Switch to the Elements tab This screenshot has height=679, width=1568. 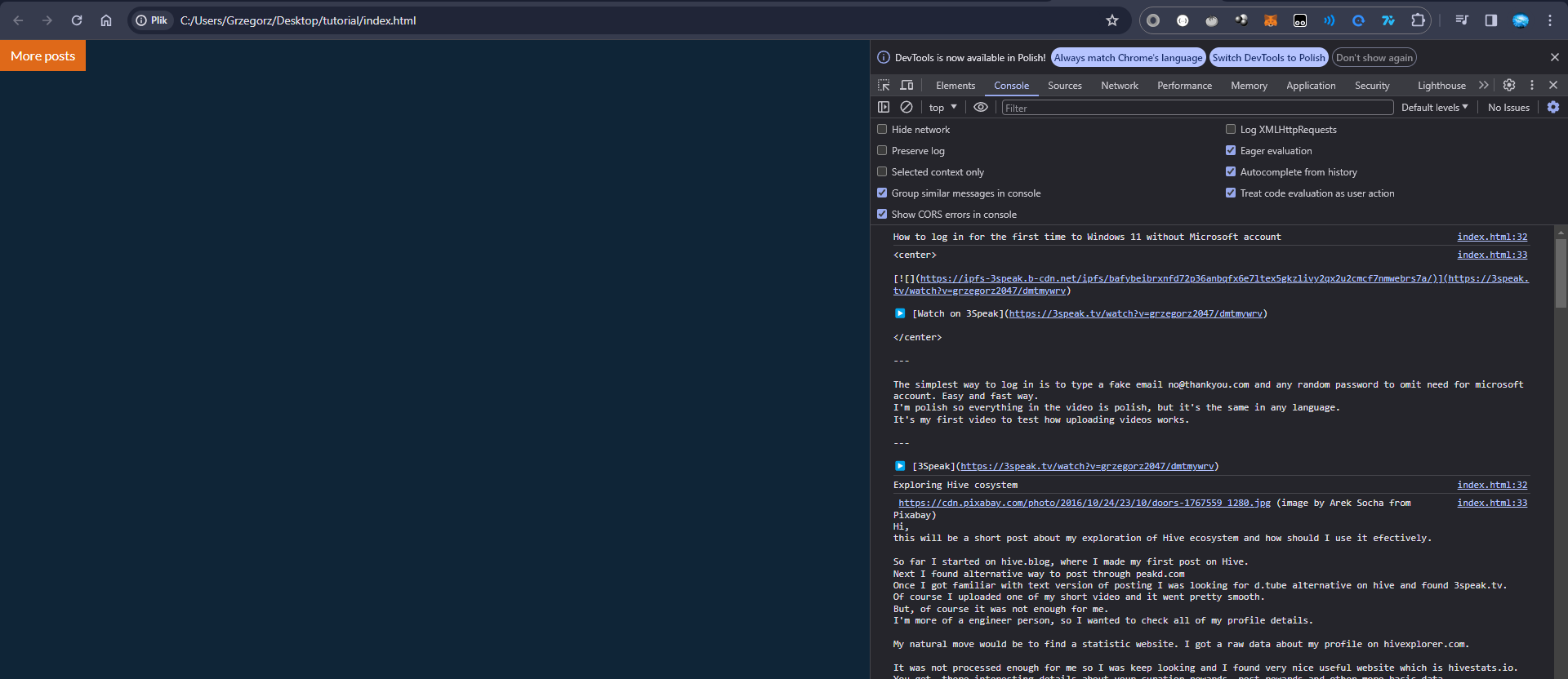955,85
